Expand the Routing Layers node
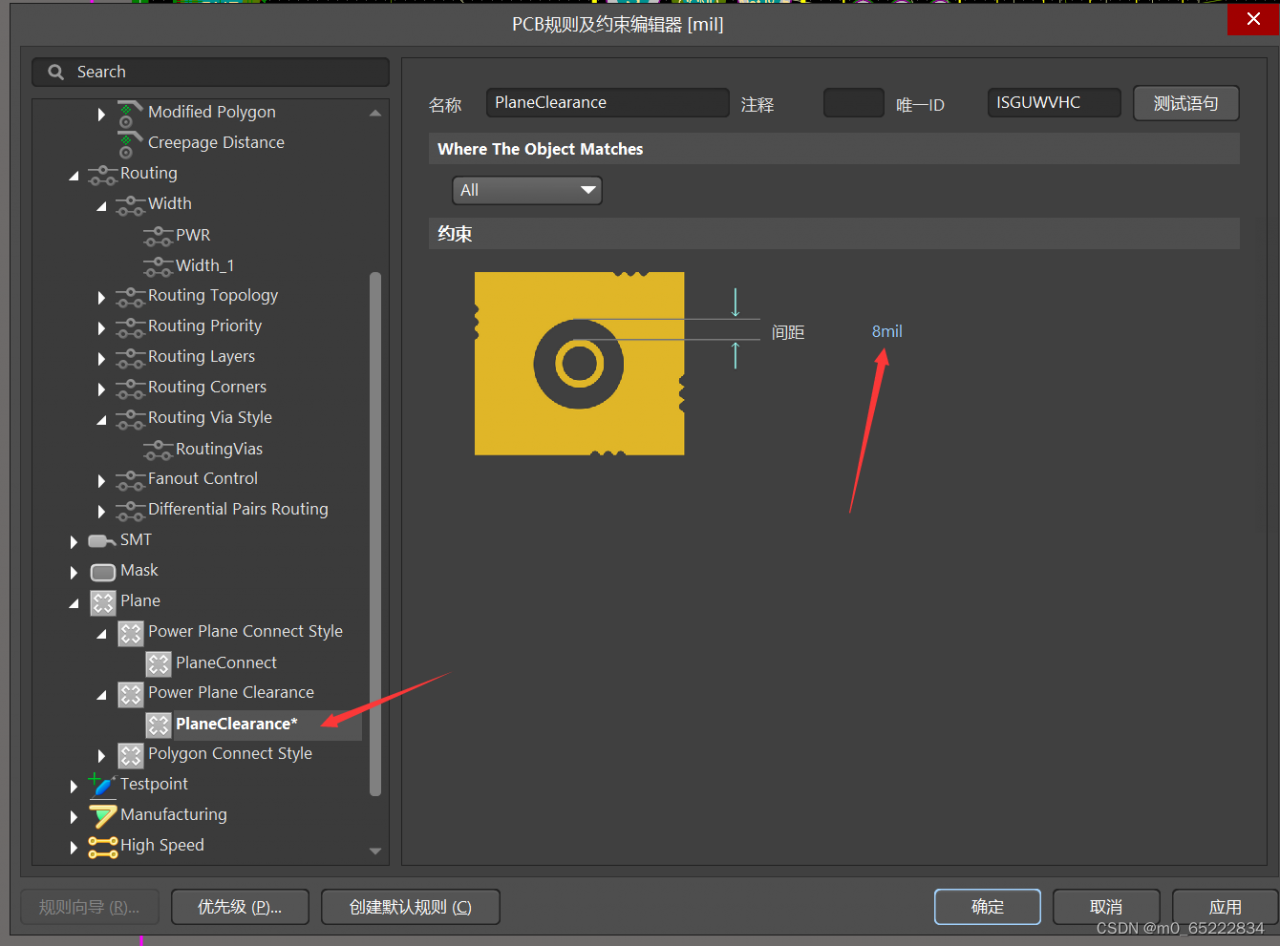1280x946 pixels. pyautogui.click(x=102, y=358)
